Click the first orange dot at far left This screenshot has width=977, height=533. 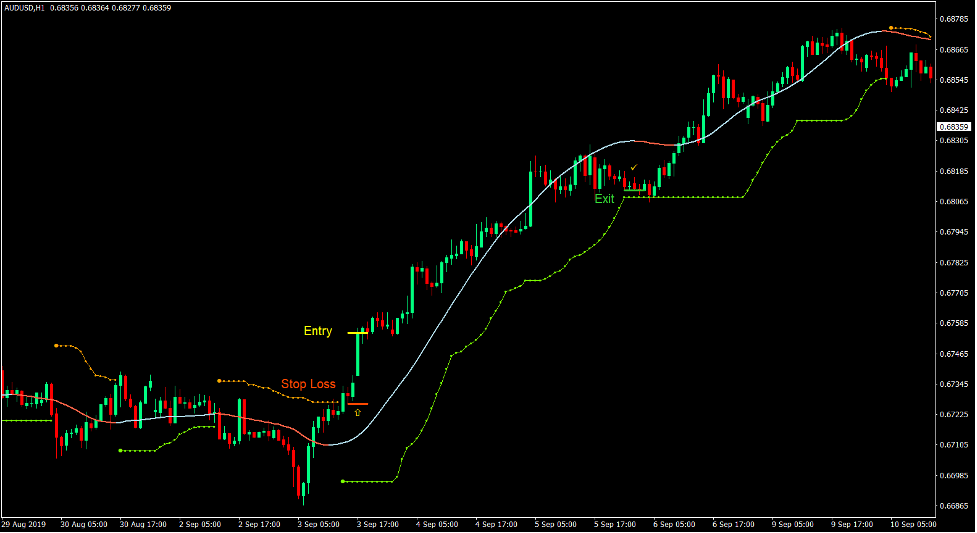tap(56, 345)
